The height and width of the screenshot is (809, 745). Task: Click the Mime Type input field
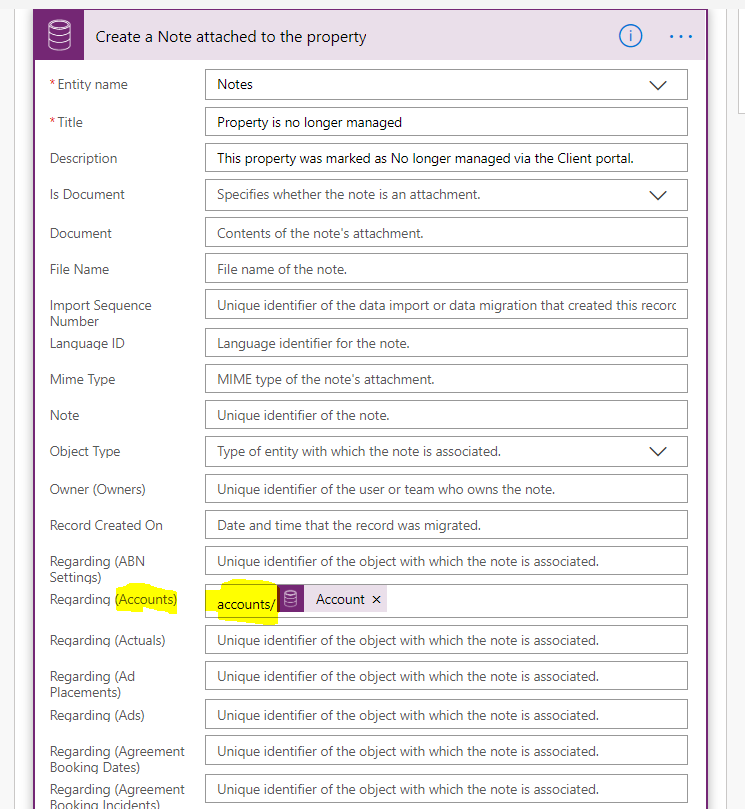446,379
